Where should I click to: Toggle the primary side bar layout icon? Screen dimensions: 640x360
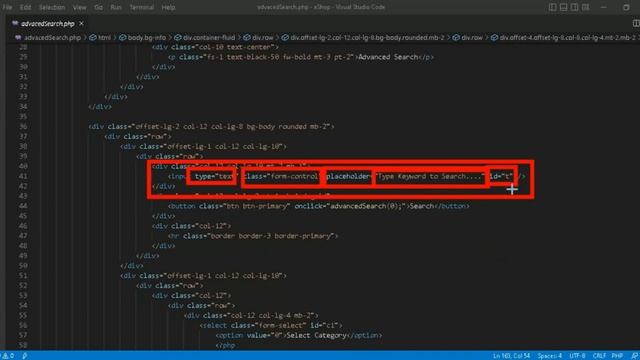click(x=552, y=7)
